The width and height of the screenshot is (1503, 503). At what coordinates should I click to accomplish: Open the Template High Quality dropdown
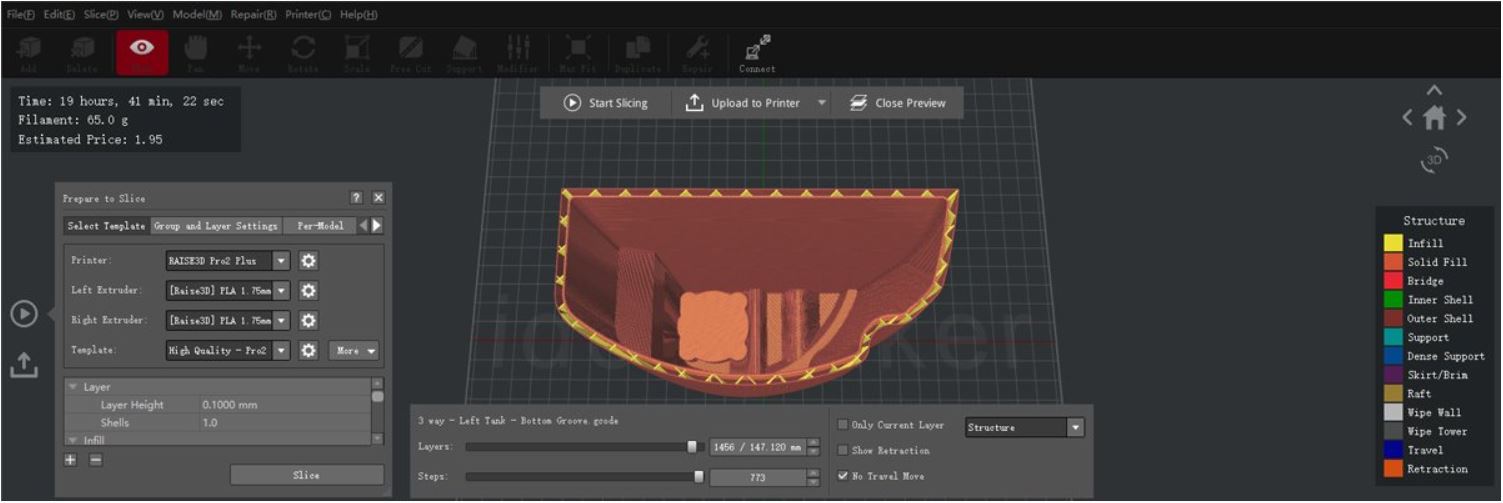click(x=228, y=351)
